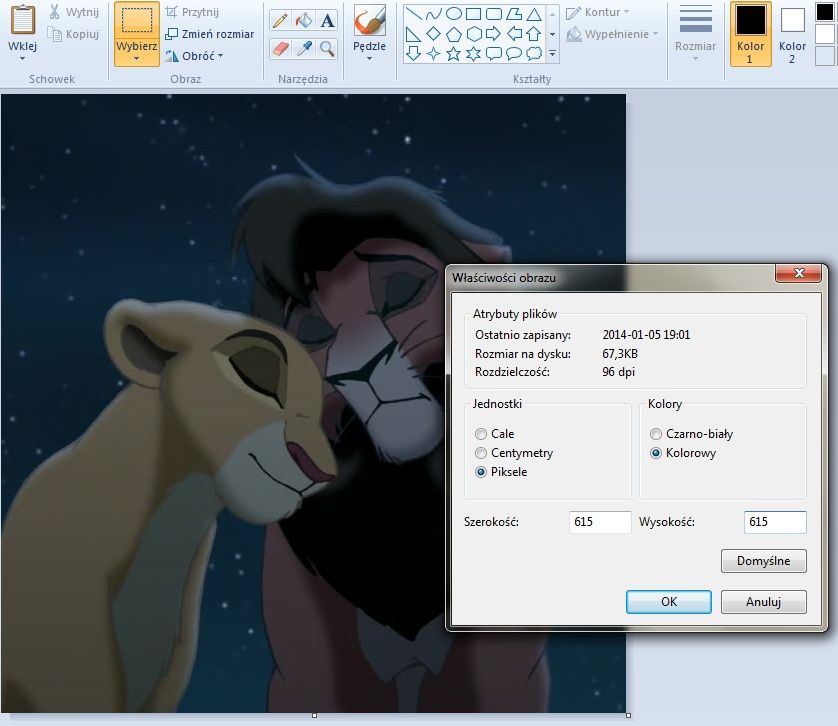This screenshot has width=838, height=726.
Task: Select the Eraser tool
Action: [x=281, y=49]
